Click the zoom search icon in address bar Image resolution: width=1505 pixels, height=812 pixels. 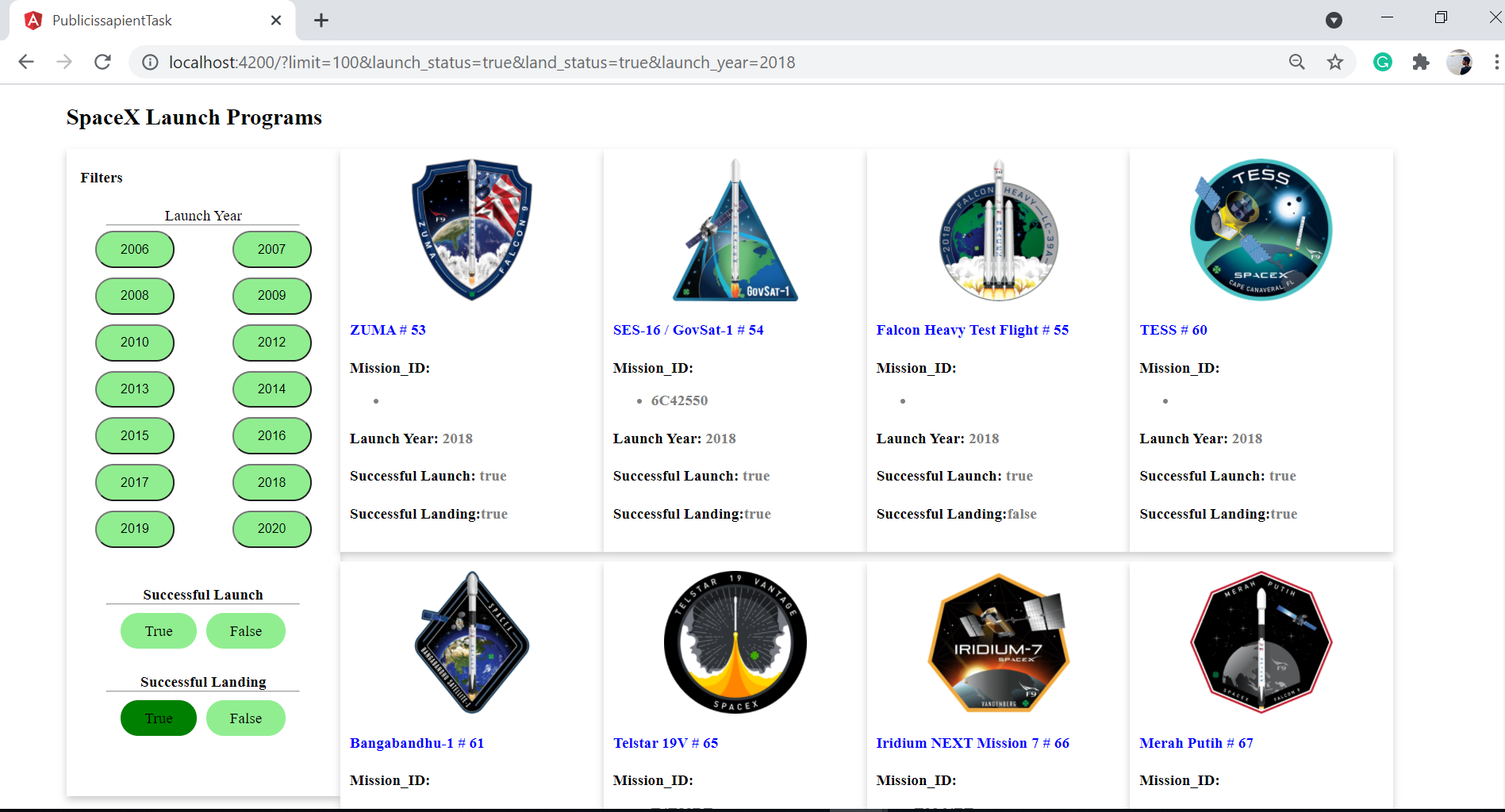1296,62
